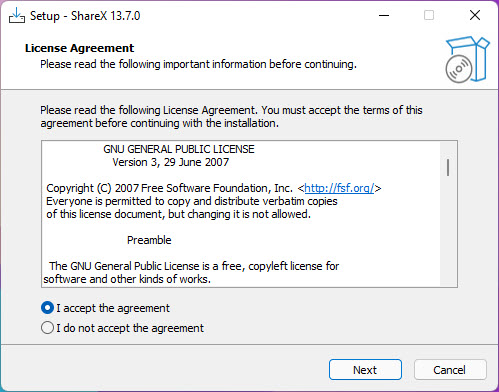499x392 pixels.
Task: Click the Next button
Action: (365, 370)
